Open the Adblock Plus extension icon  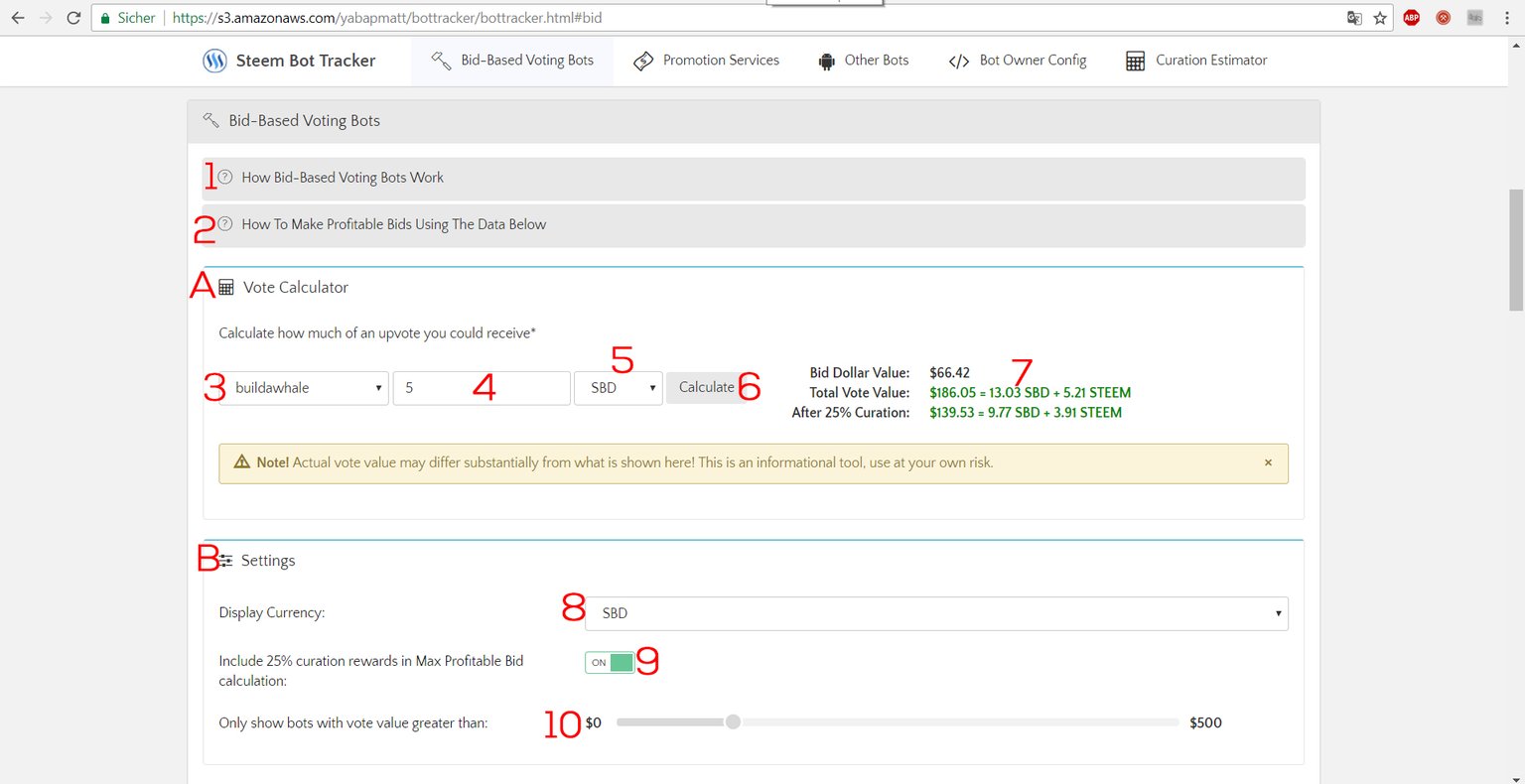(1412, 18)
